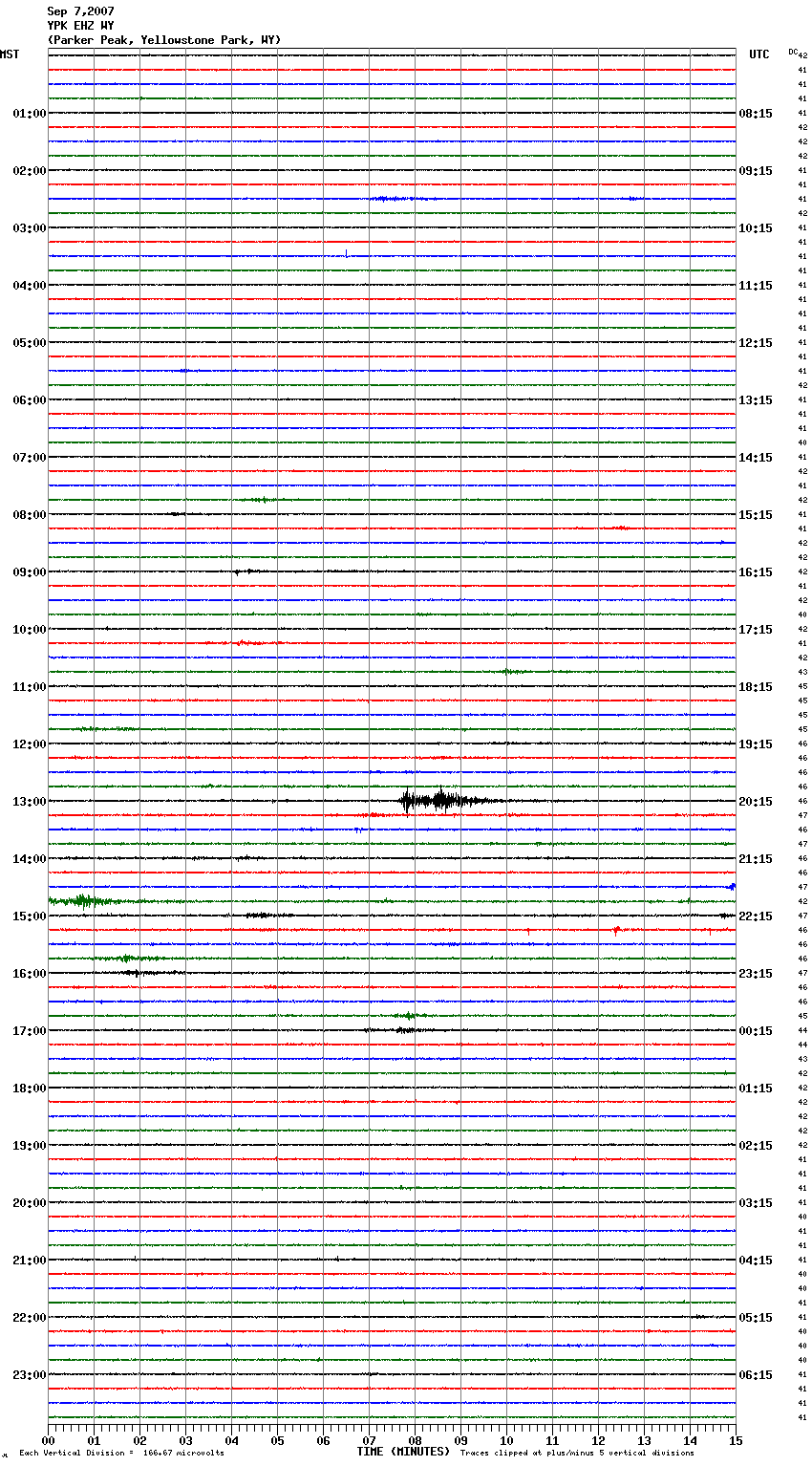
Task: Select the 17:00 MST row label
Action: click(x=30, y=1031)
